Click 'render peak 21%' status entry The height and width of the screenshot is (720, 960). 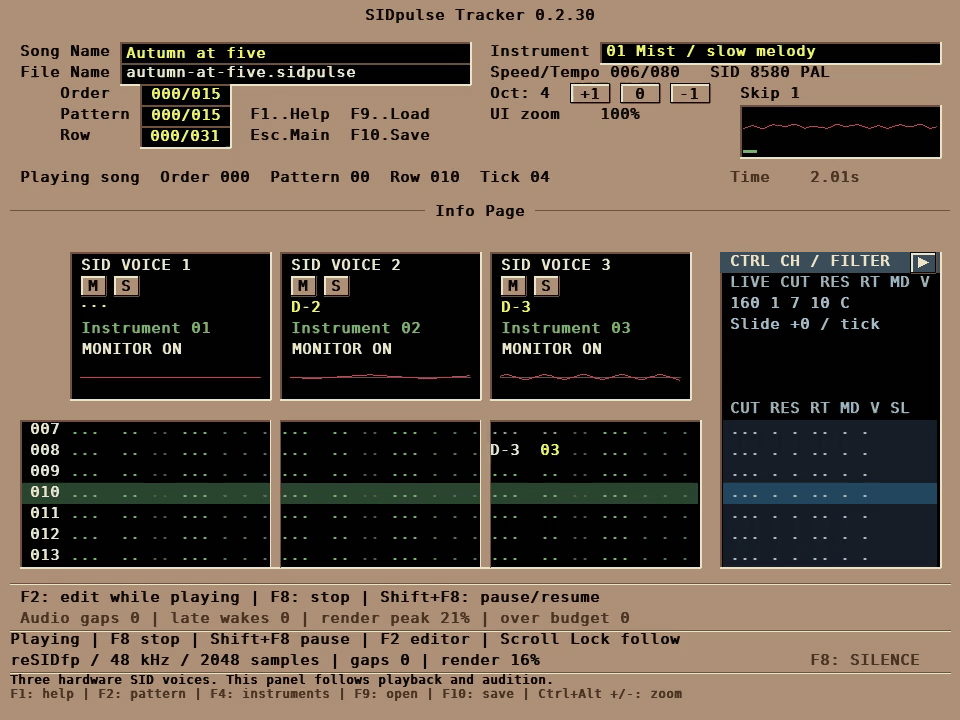[x=395, y=618]
